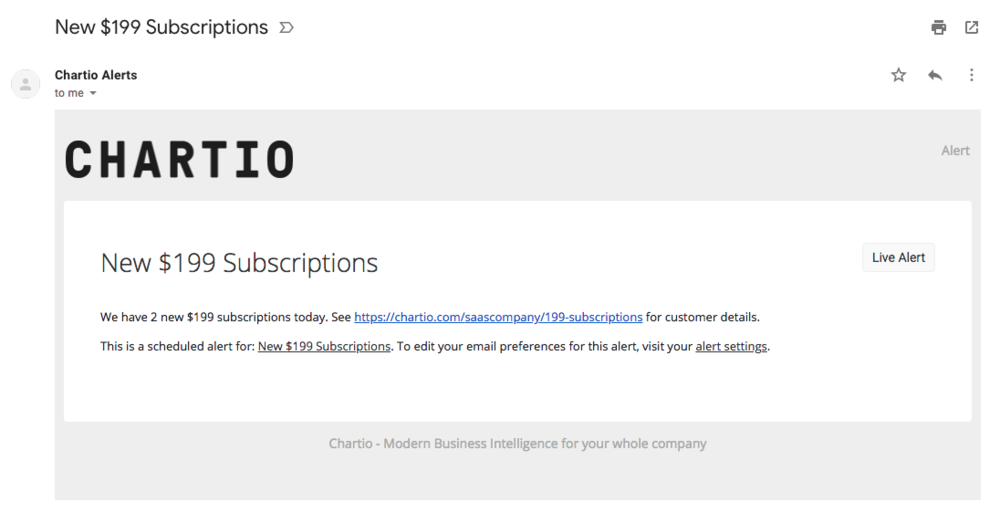Click the New $199 Subscriptions email subject
The image size is (1000, 523).
pyautogui.click(x=161, y=27)
